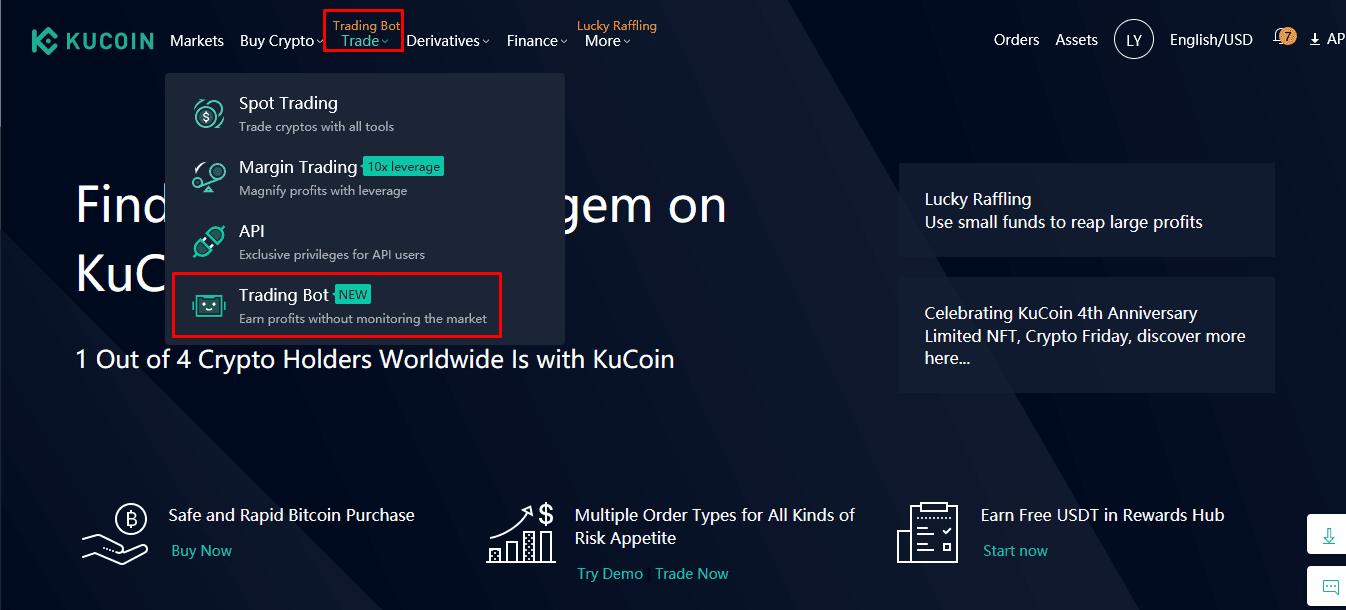Viewport: 1346px width, 610px height.
Task: Click the Trading Bot robot icon
Action: coord(208,306)
